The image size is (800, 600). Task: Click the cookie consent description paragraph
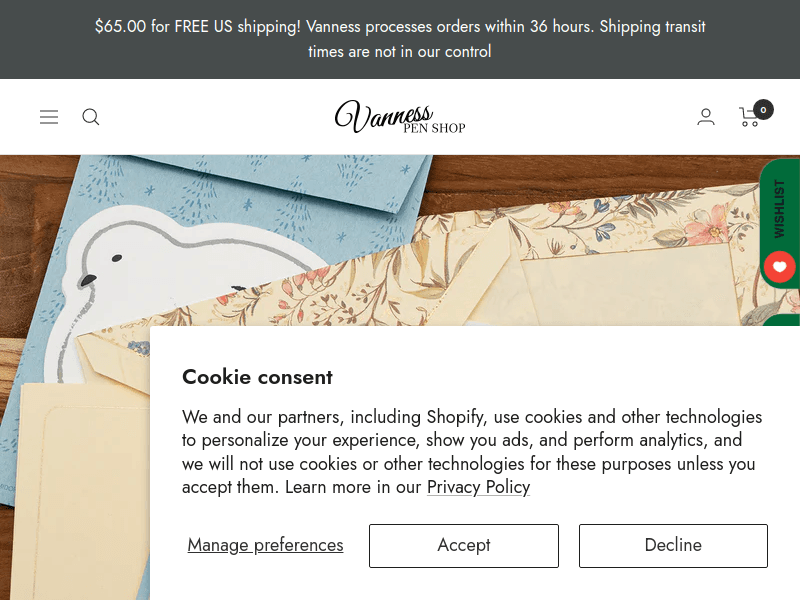[x=472, y=452]
